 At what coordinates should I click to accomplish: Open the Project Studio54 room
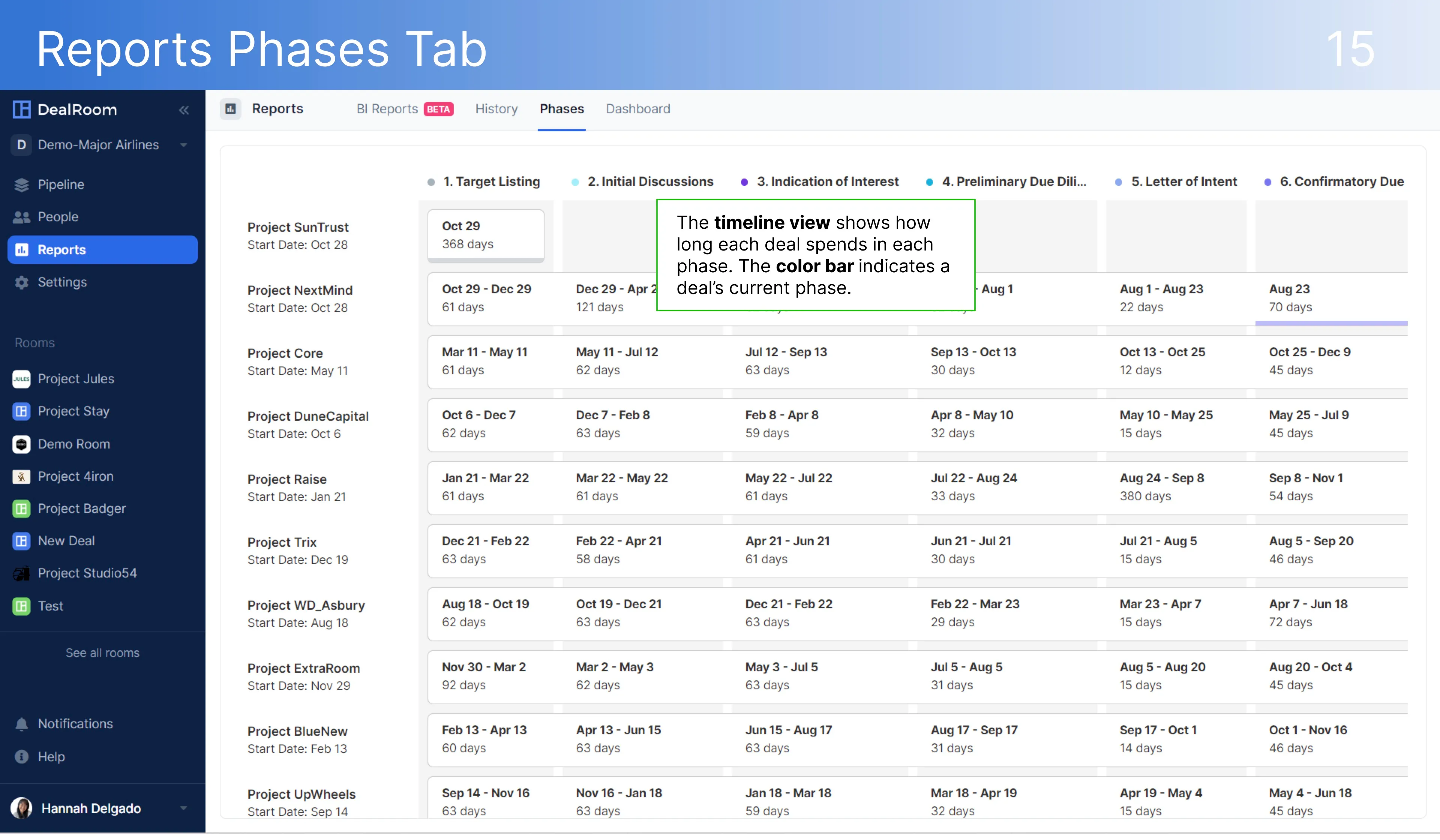(87, 573)
